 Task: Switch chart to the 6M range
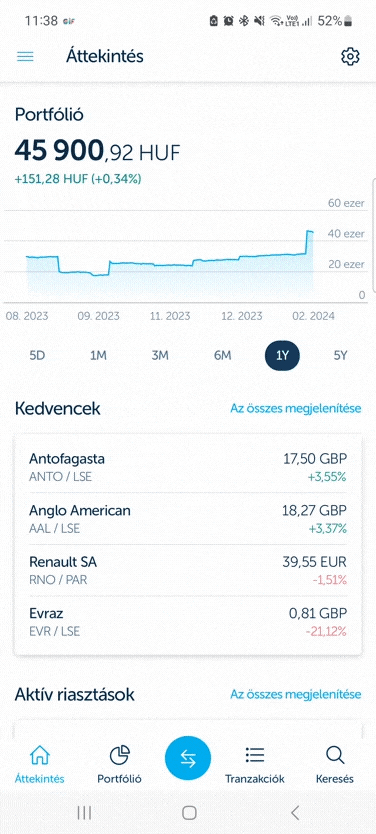coord(222,356)
